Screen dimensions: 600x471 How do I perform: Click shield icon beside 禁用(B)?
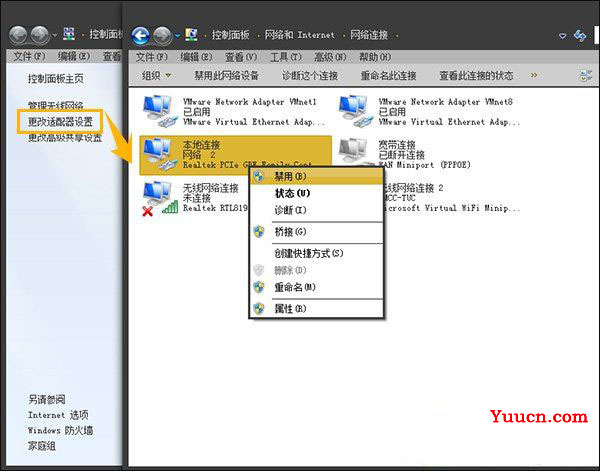tap(259, 176)
